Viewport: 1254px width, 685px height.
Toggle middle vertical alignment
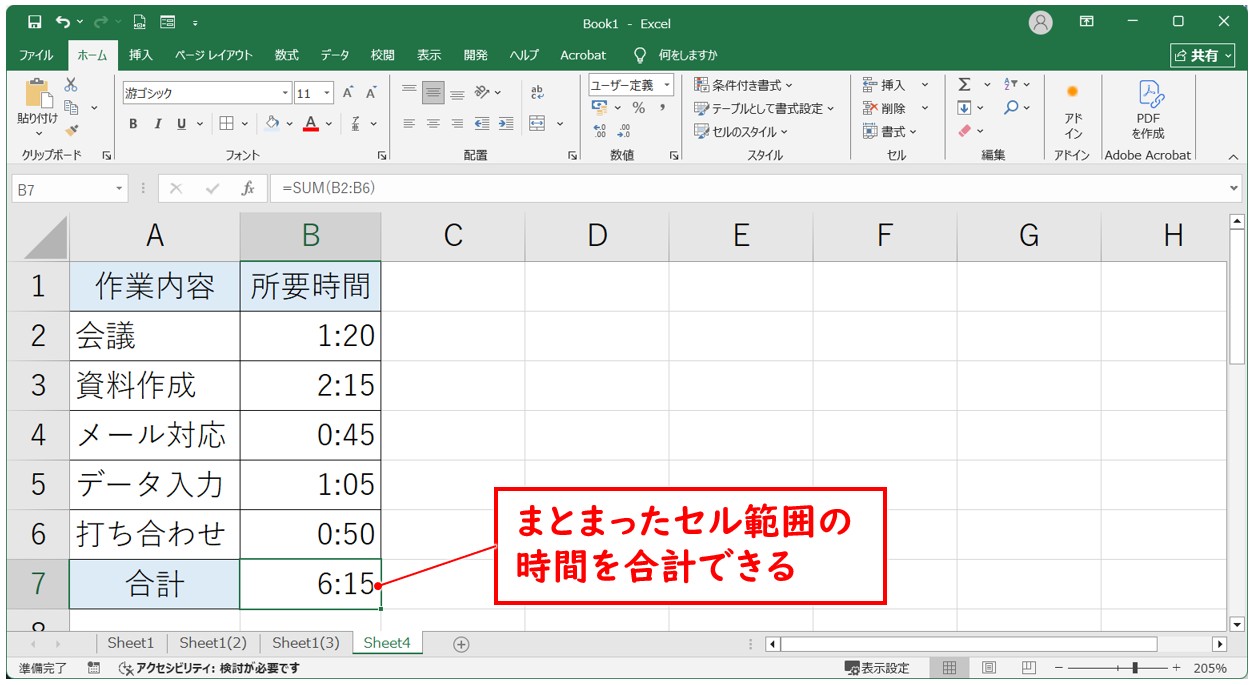(x=433, y=93)
